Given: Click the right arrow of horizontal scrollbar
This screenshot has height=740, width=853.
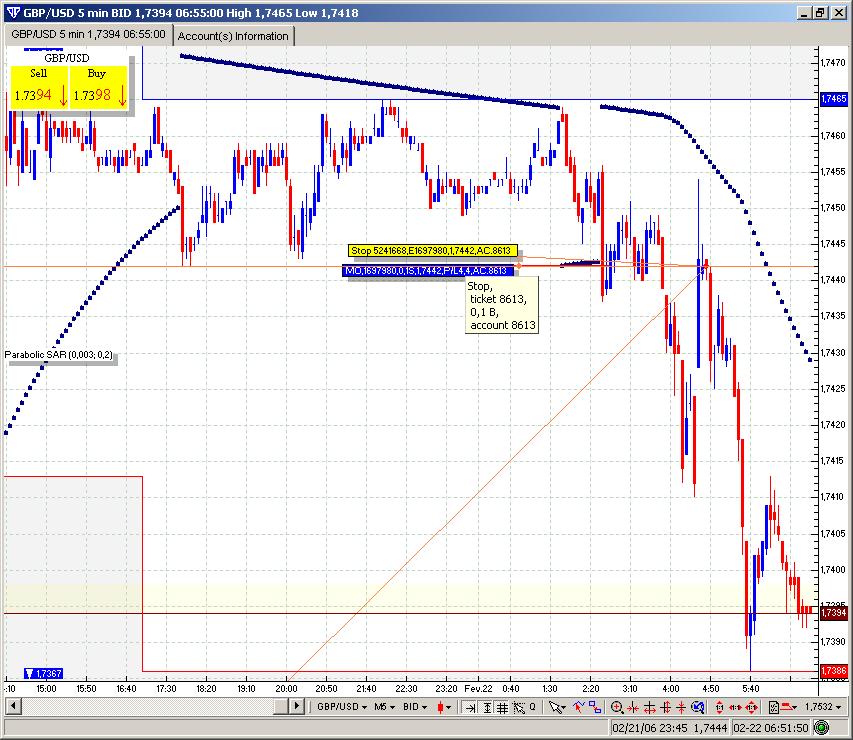Looking at the screenshot, I should 296,706.
